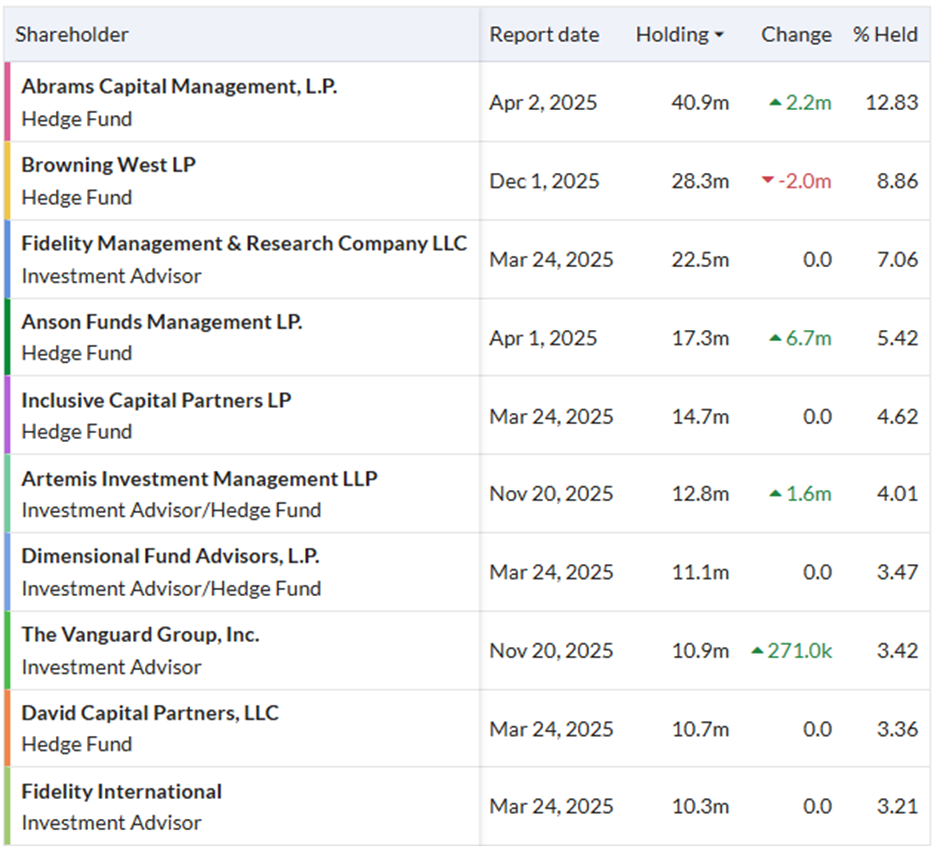Viewport: 940px width, 846px height.
Task: Click the Holding column sort arrow
Action: [x=719, y=35]
